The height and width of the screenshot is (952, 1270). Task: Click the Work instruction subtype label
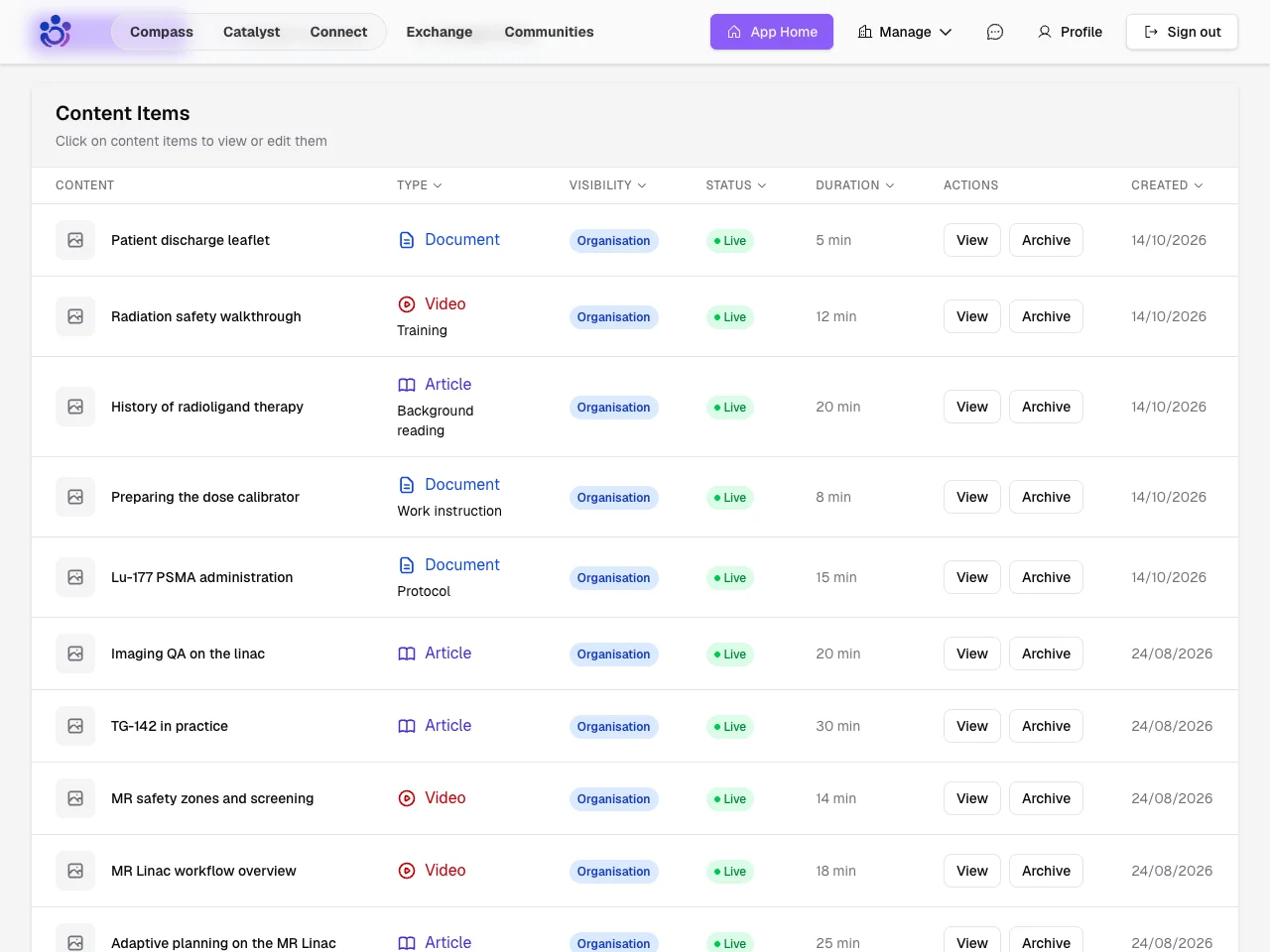click(449, 511)
